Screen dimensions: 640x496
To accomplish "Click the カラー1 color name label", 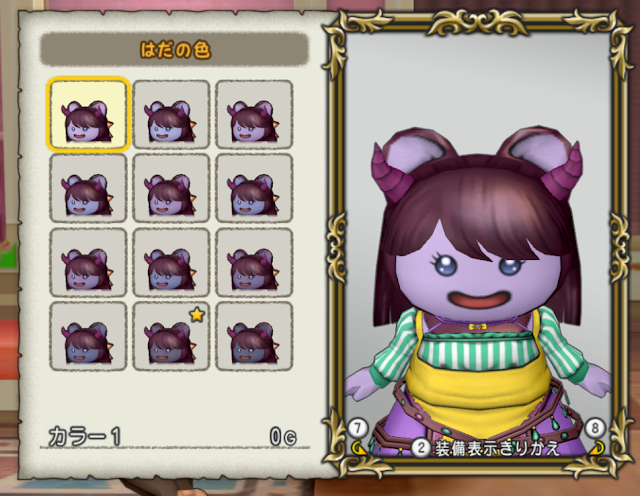I will (x=85, y=437).
